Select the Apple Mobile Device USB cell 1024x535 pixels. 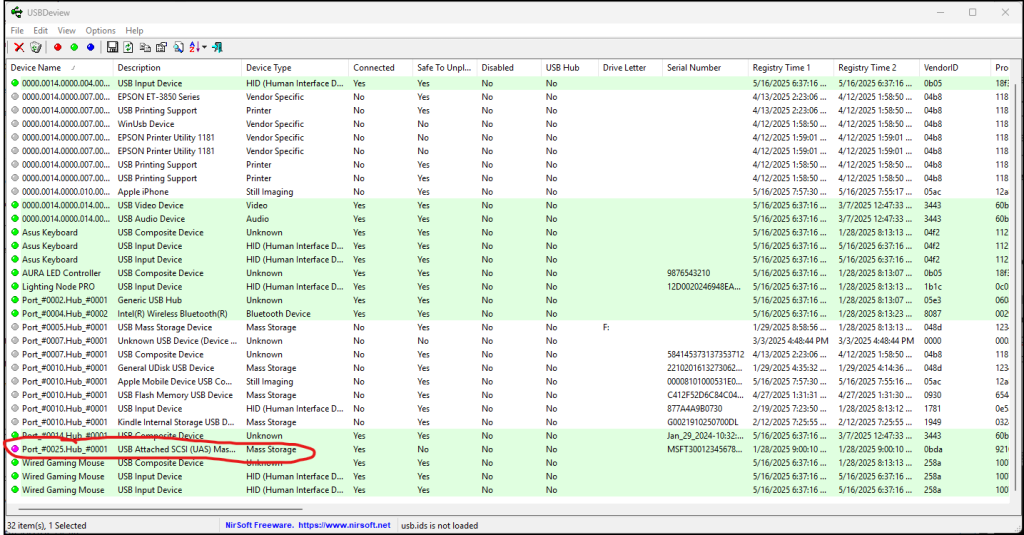tap(174, 381)
